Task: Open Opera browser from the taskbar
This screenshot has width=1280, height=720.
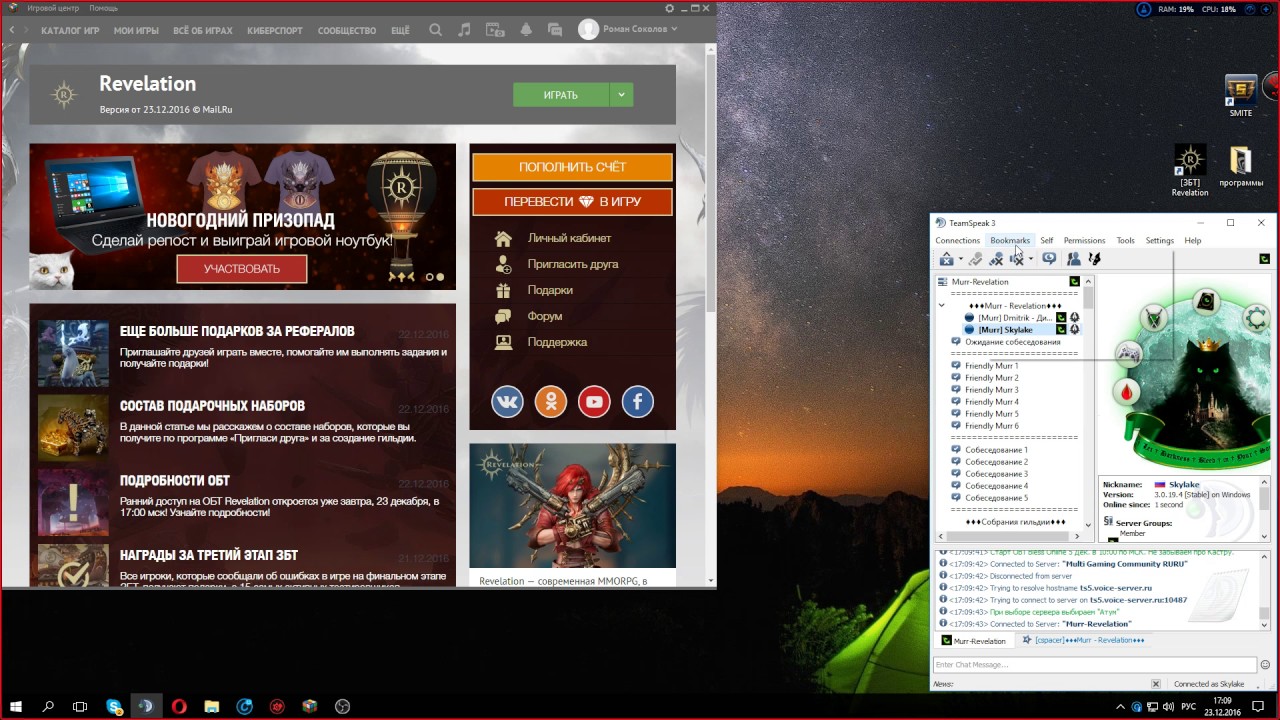Action: click(179, 706)
